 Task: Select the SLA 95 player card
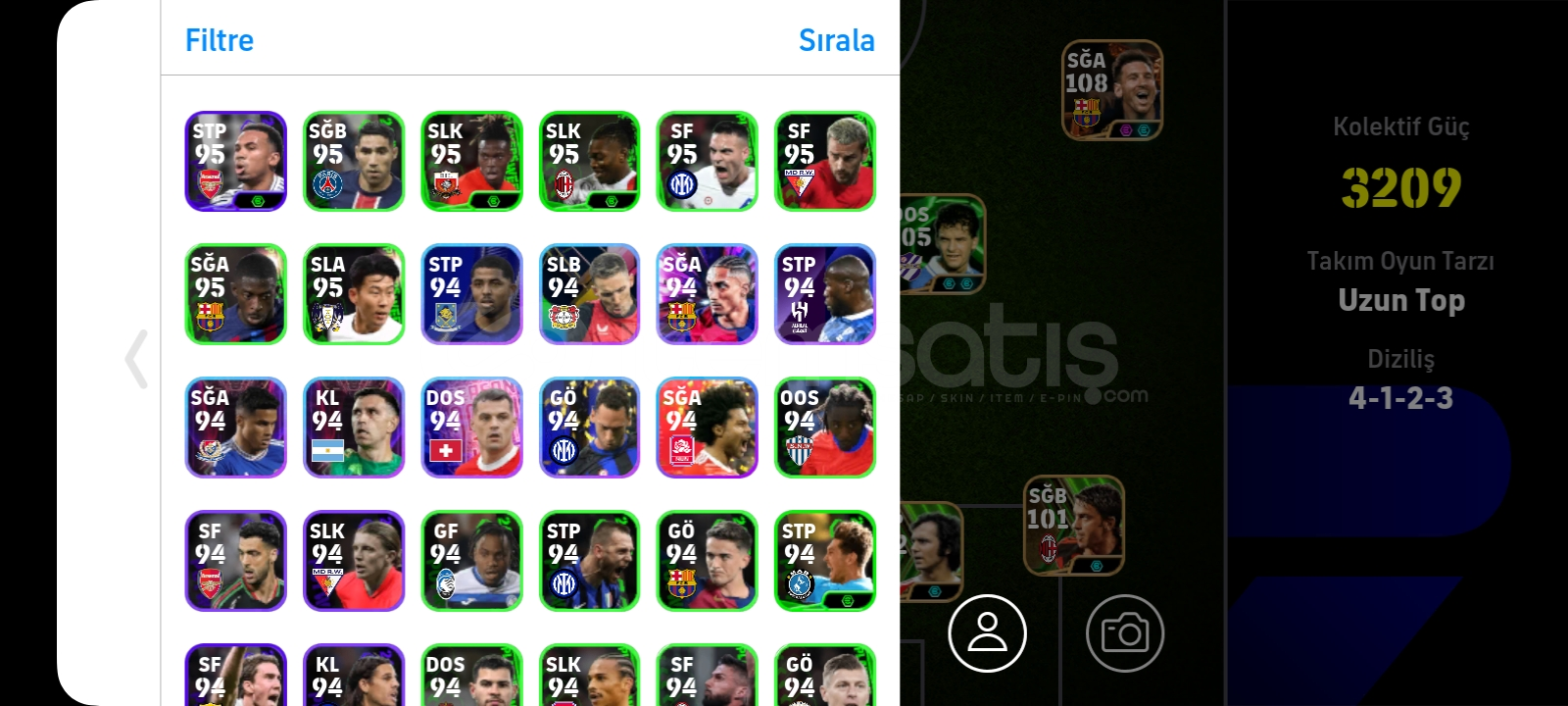click(354, 294)
